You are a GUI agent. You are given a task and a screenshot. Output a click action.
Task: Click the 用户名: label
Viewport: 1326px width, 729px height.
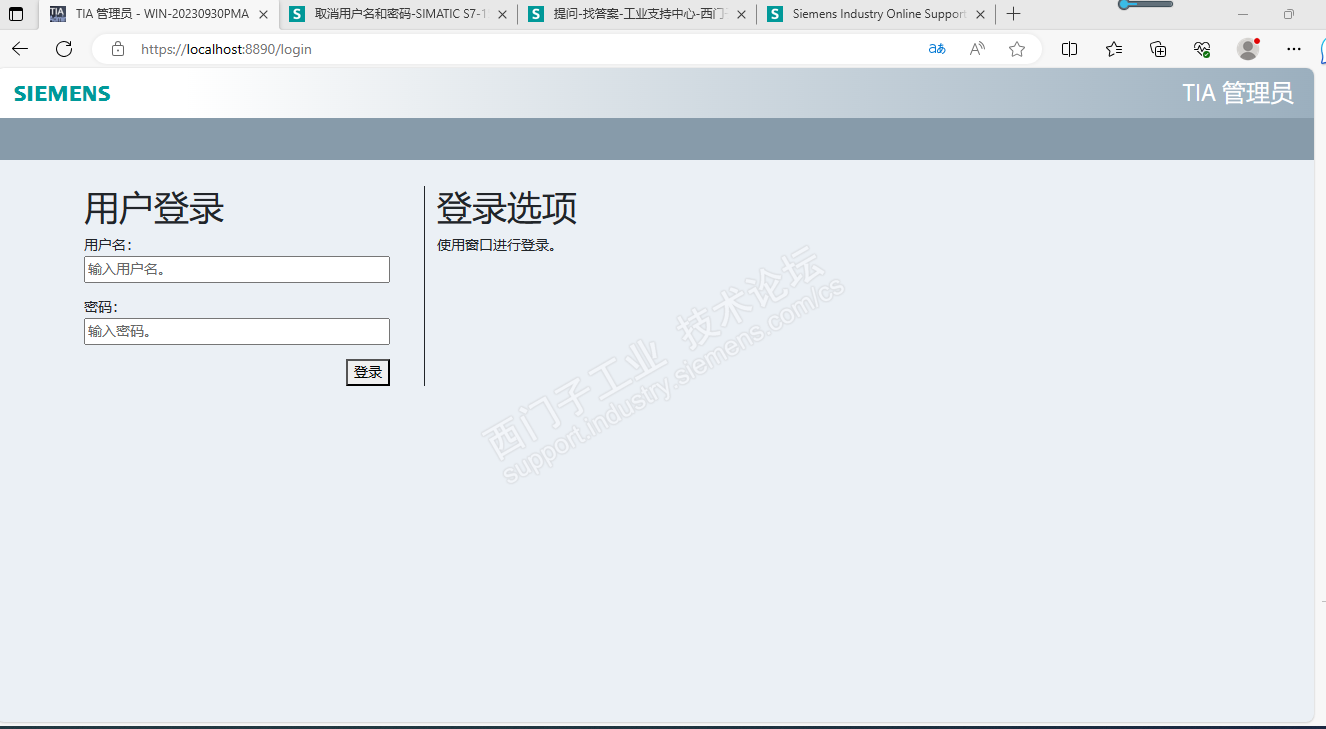(108, 245)
